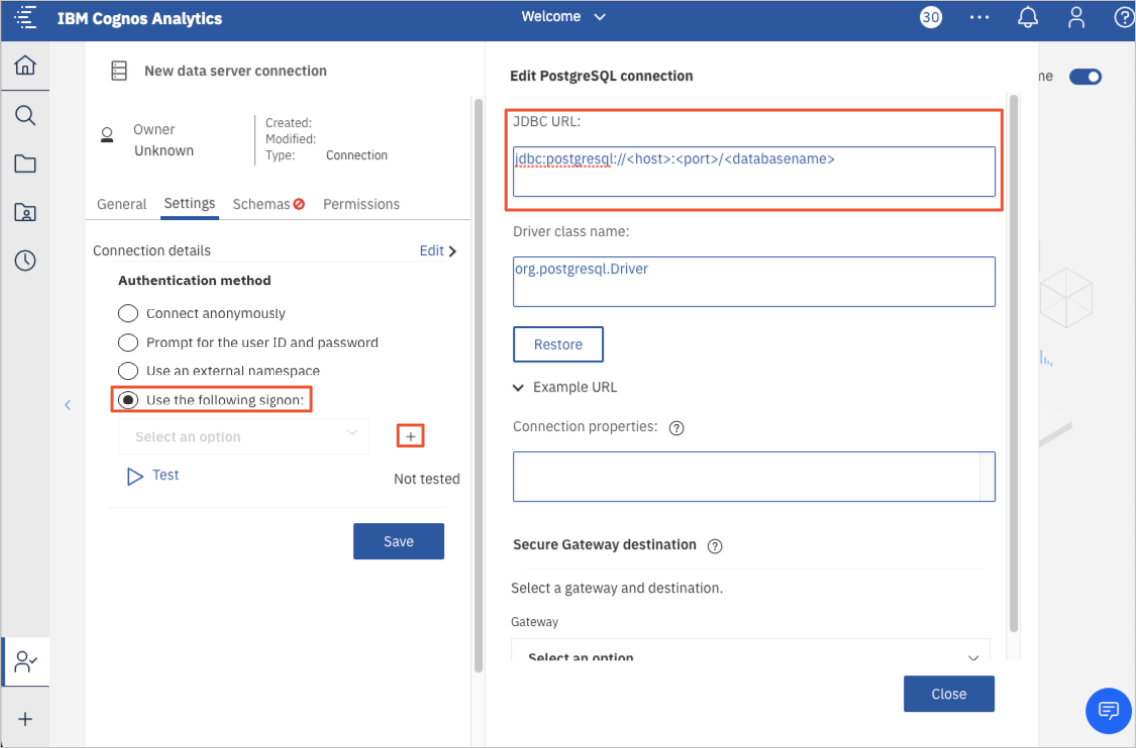Click the Driver class name field
1136x748 pixels.
(753, 281)
